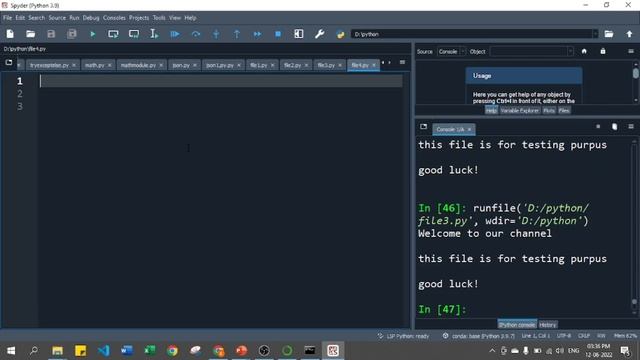Click the browse tabs icon in editor
Image resolution: width=640 pixels, height=360 pixels.
9,62
